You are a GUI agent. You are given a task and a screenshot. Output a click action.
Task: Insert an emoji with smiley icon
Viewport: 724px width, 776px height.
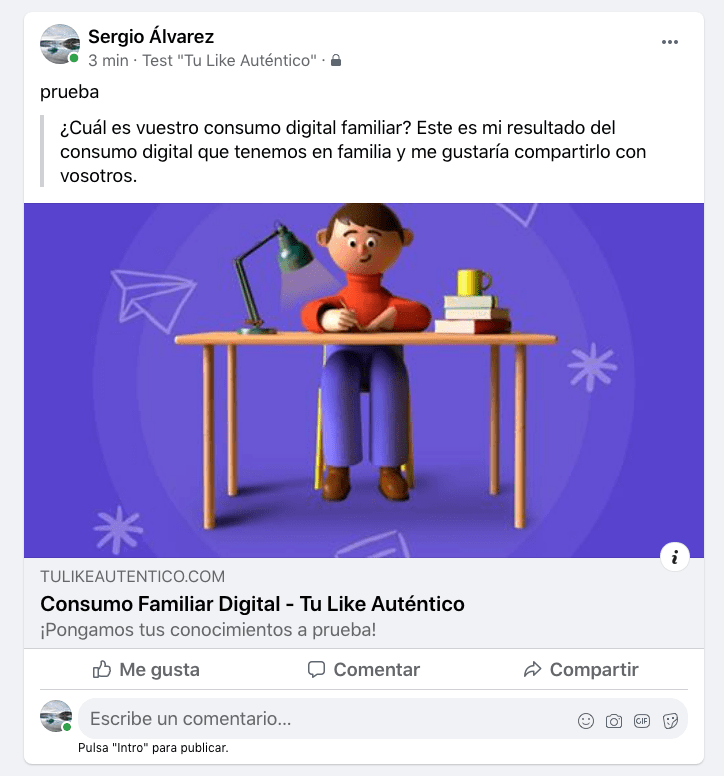pos(586,721)
